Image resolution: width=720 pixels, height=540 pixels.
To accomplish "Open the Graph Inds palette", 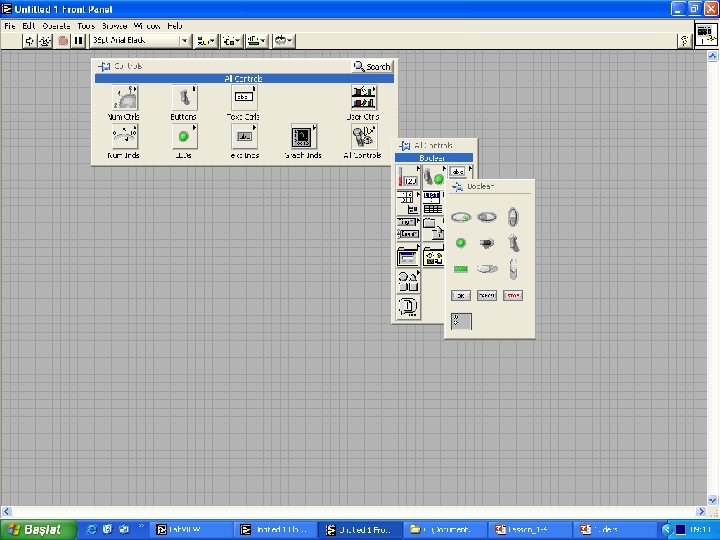I will point(304,136).
